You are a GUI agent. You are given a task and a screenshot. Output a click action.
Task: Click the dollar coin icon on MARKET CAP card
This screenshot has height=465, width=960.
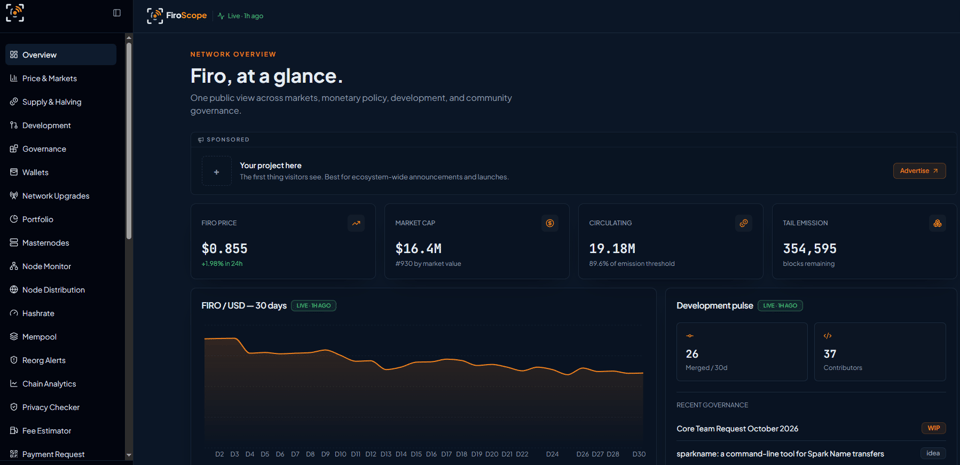click(550, 223)
